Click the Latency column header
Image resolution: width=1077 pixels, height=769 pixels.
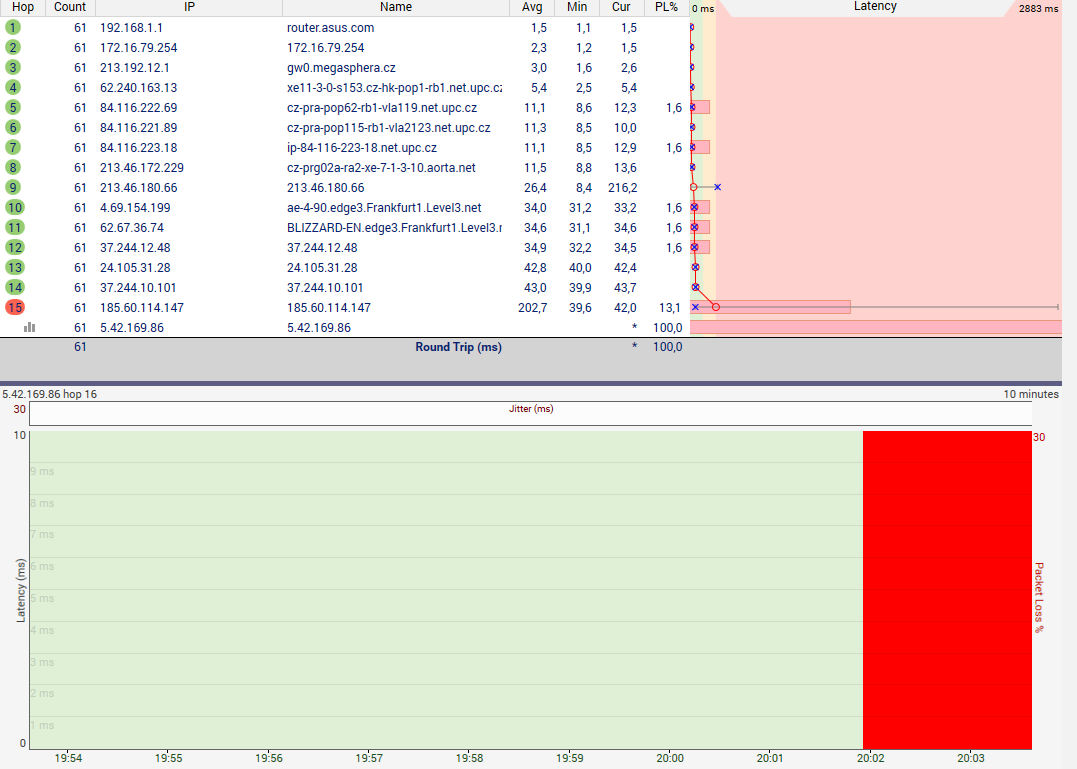click(875, 7)
